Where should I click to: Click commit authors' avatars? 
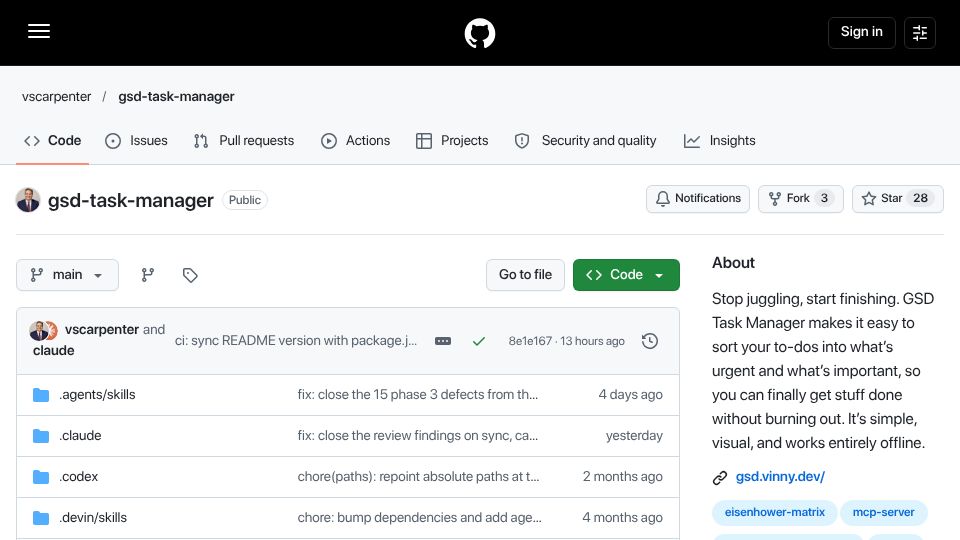[x=43, y=331]
